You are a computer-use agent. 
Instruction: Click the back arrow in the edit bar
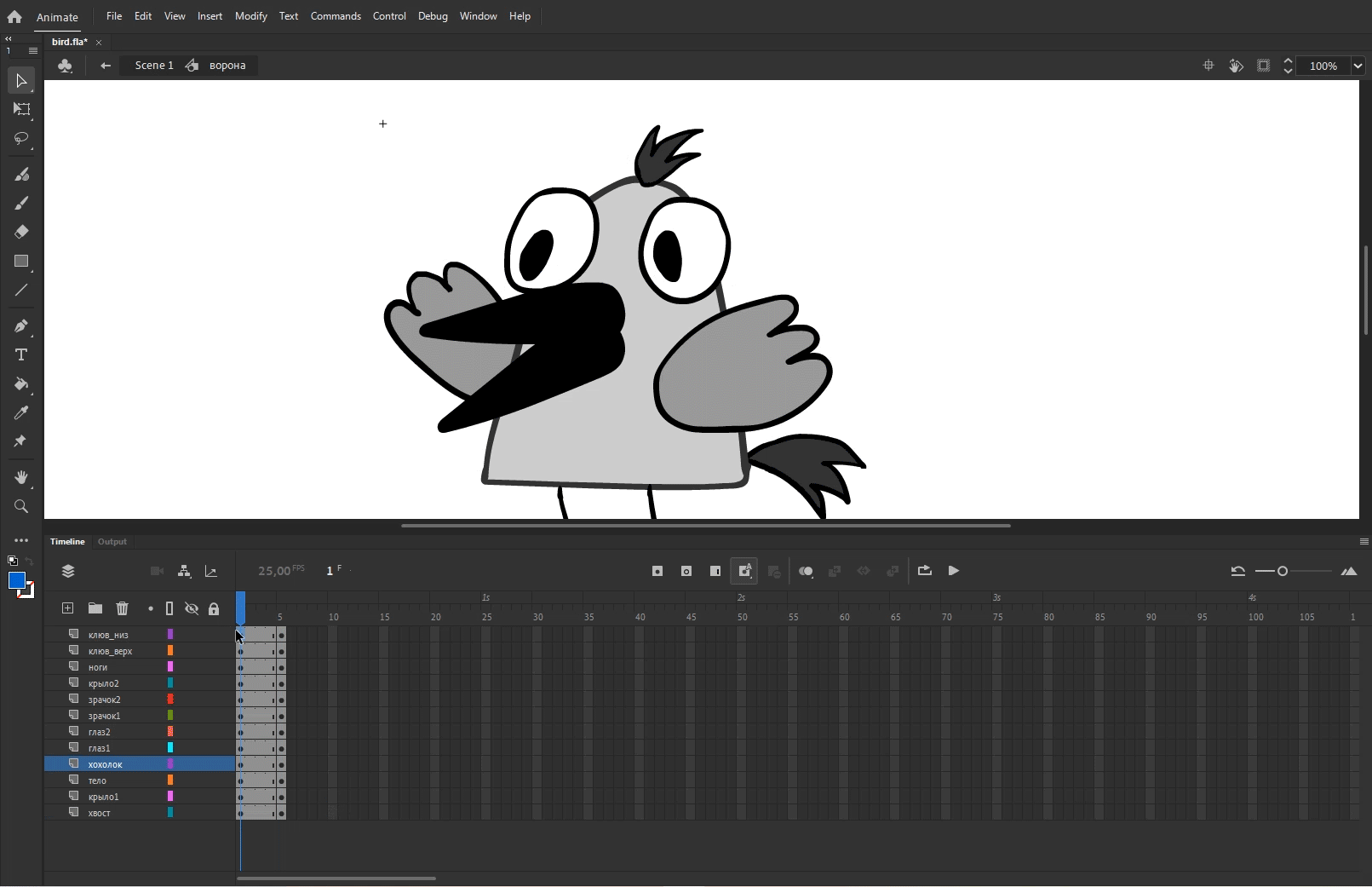tap(106, 66)
